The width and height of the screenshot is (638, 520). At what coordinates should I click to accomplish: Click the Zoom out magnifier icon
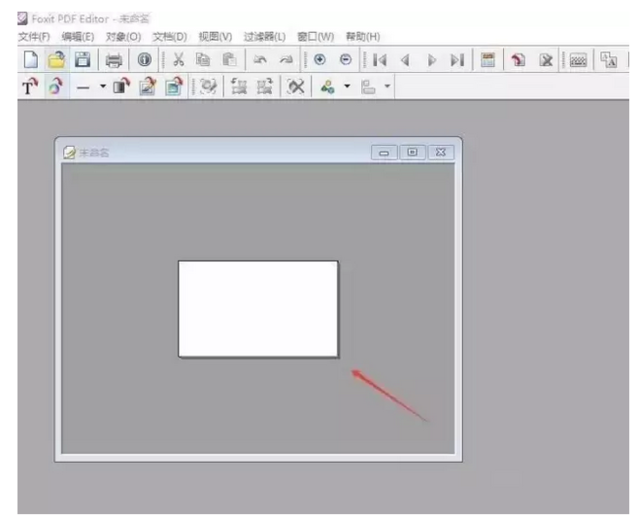click(346, 60)
